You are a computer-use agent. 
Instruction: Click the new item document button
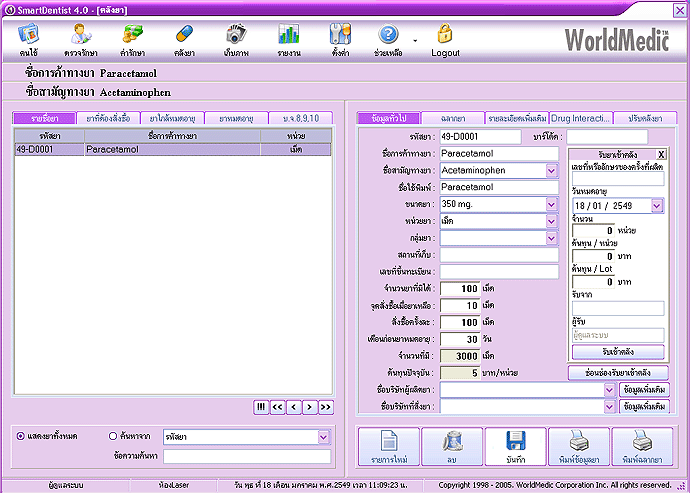tap(389, 446)
